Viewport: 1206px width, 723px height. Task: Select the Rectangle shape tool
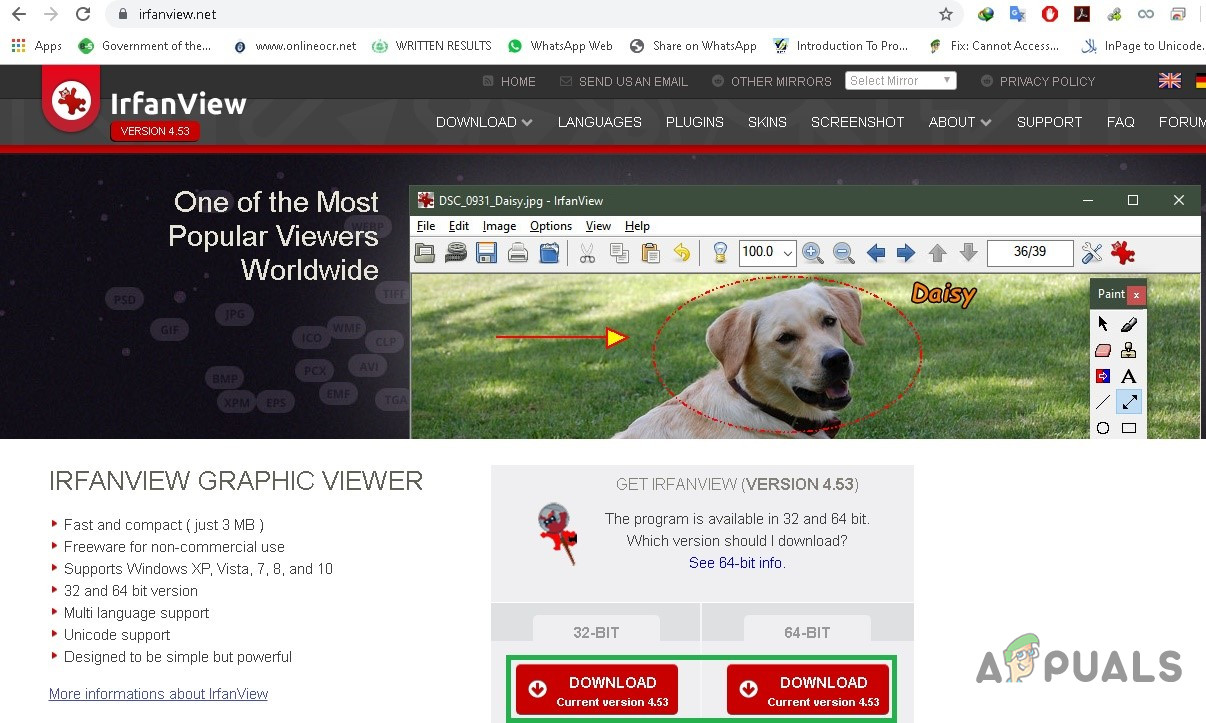point(1129,427)
